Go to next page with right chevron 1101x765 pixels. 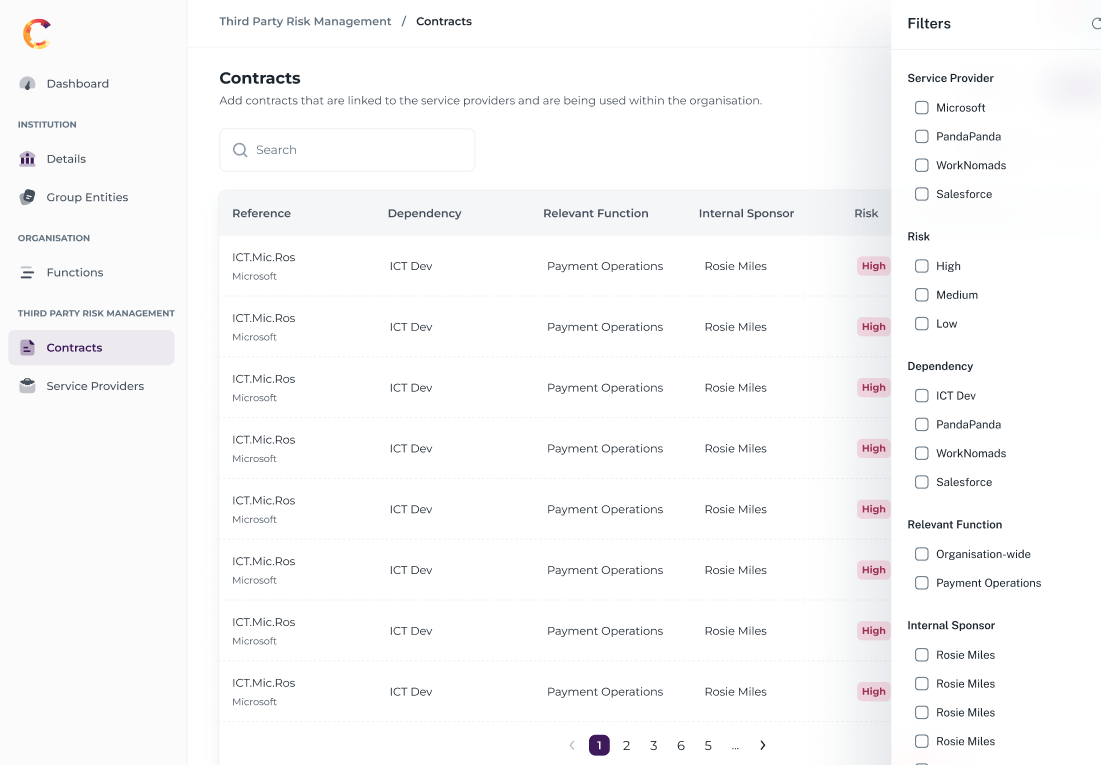[x=763, y=745]
